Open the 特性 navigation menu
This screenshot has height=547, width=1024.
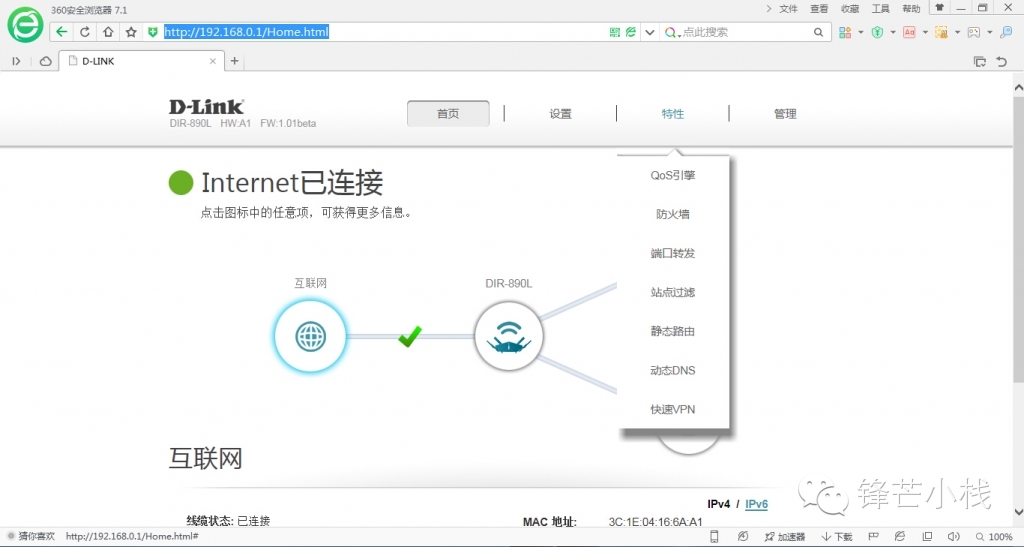click(673, 114)
